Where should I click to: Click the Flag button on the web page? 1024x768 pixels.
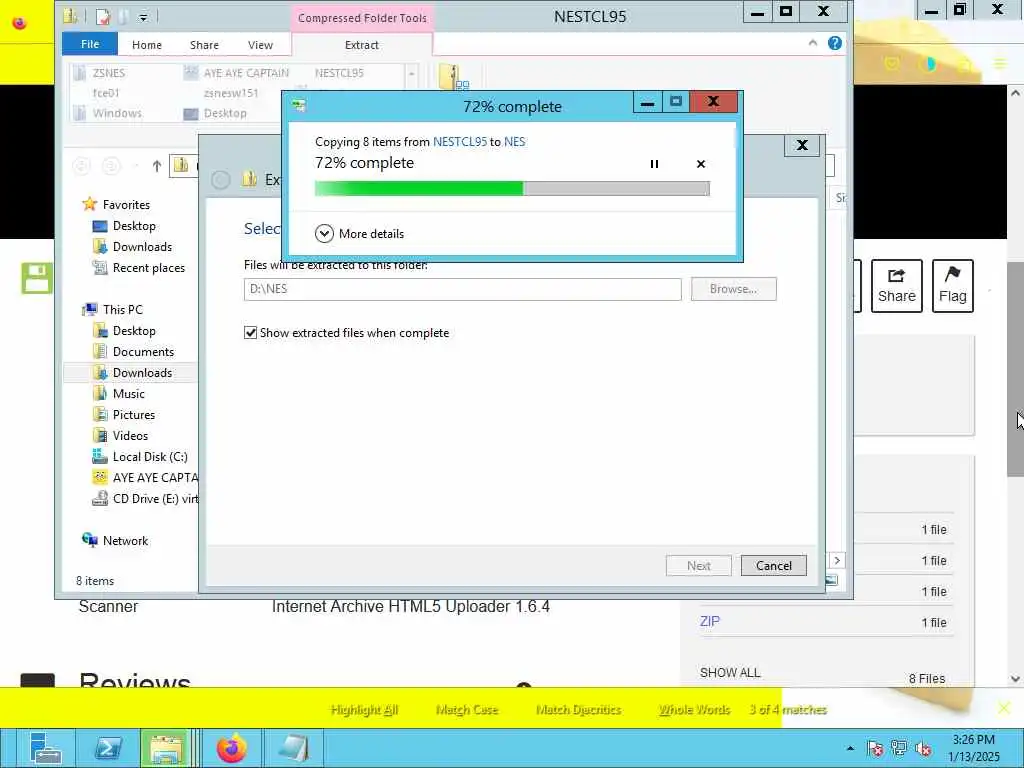coord(953,286)
